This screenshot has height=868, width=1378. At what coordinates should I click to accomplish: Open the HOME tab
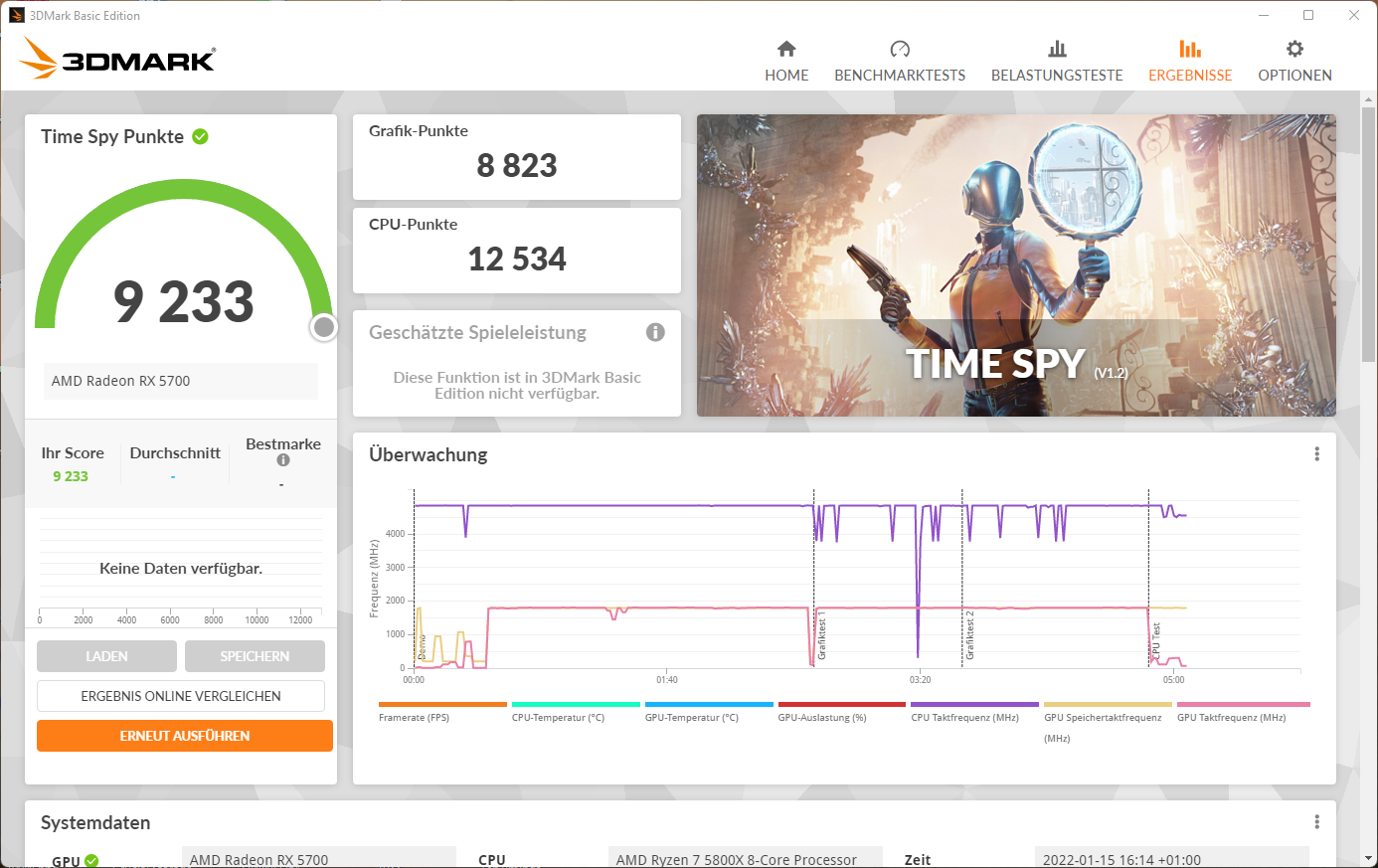(x=786, y=62)
